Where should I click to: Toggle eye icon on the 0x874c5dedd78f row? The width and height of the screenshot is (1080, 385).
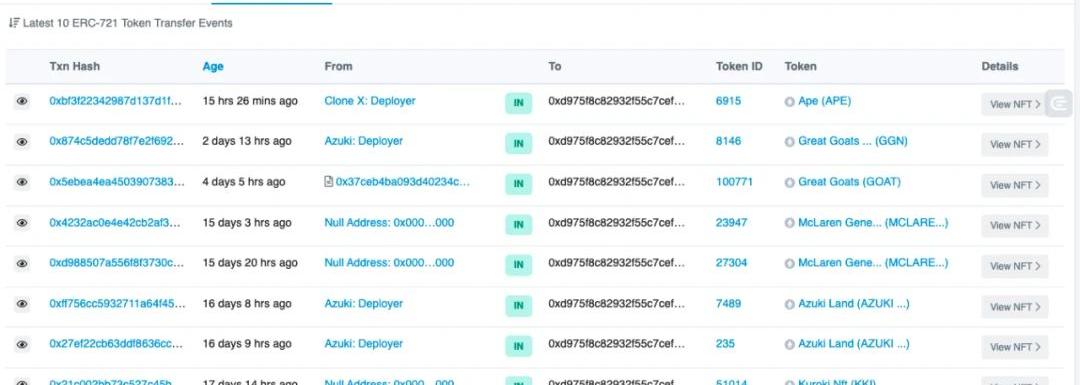point(22,142)
